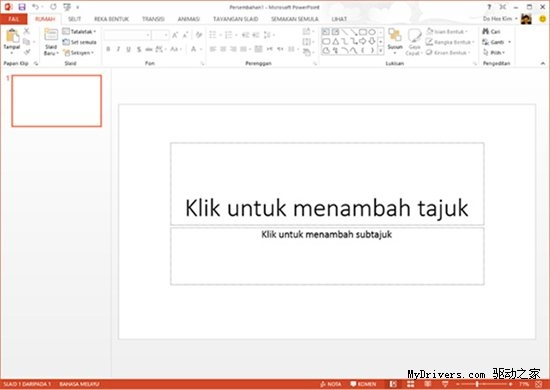This screenshot has height=390, width=550.
Task: Select the text box shape in gallery
Action: click(326, 32)
